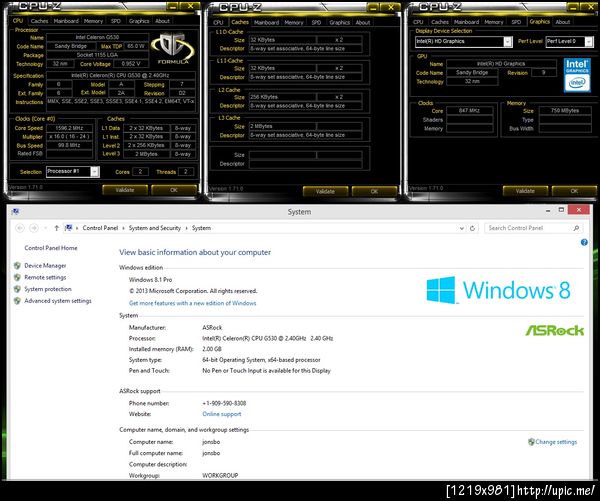Open Advanced system settings link
Viewport: 600px width, 501px height.
point(58,301)
